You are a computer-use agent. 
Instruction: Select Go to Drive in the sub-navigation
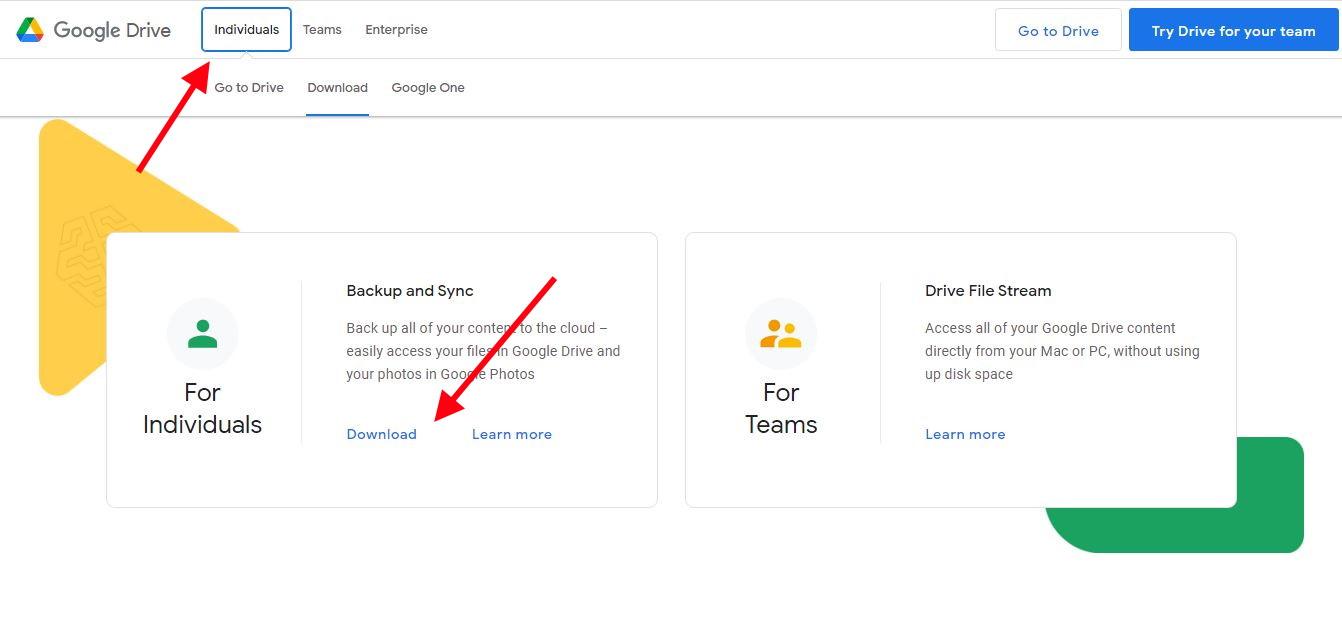point(249,88)
